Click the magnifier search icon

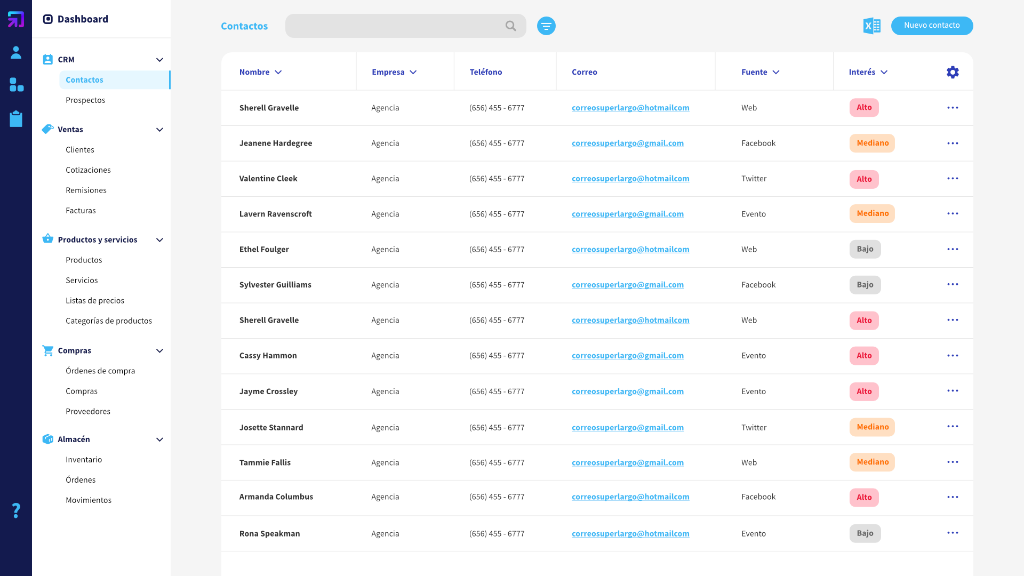[511, 26]
